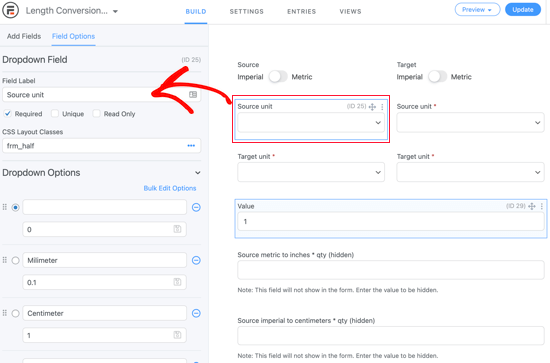Click the Source imperial to centimeters hidden input

pyautogui.click(x=391, y=336)
